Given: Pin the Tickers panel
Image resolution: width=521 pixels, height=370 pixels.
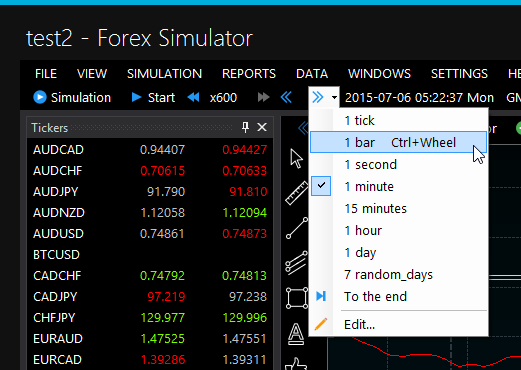Looking at the screenshot, I should tap(245, 127).
